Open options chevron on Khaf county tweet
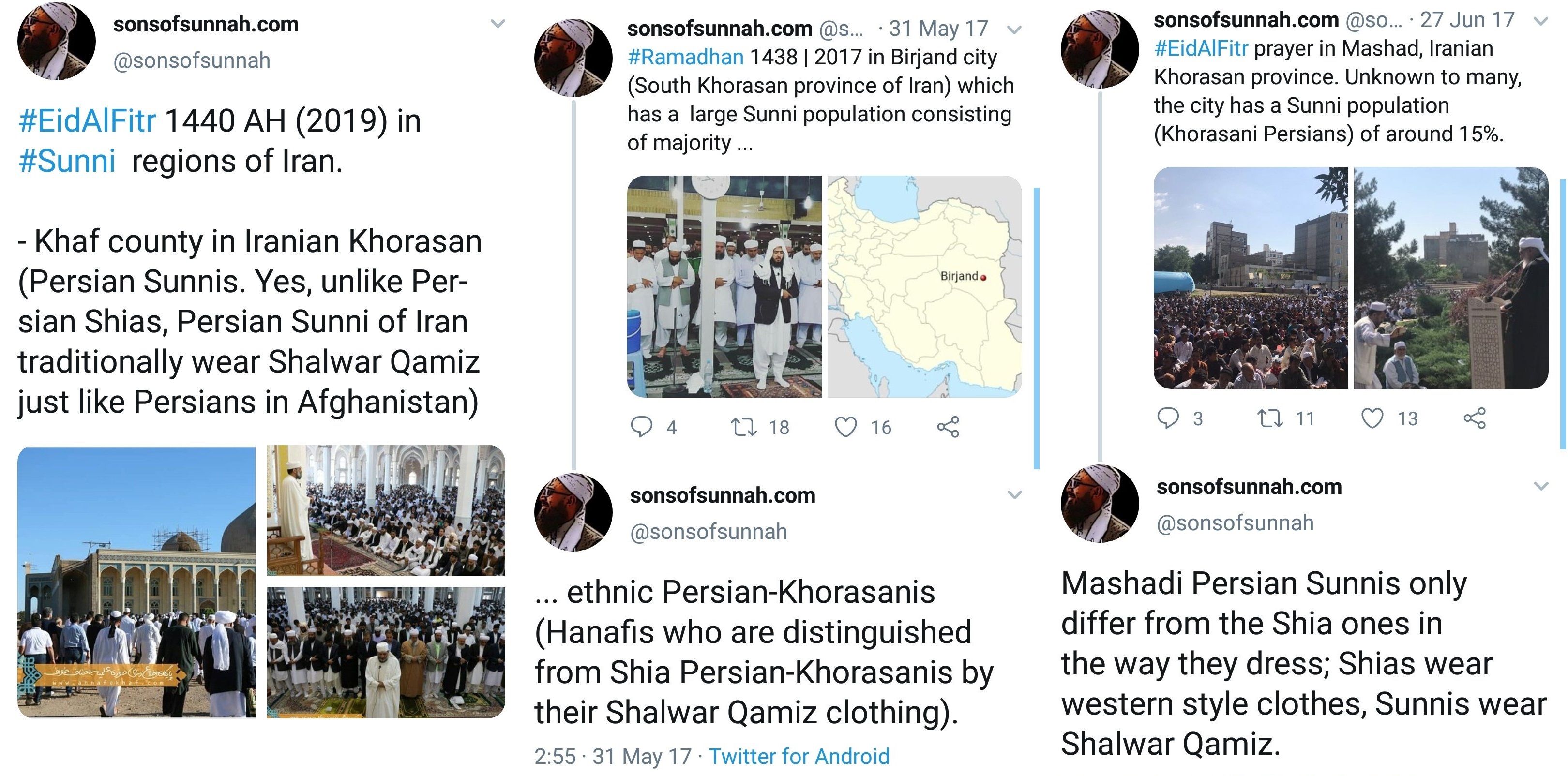The height and width of the screenshot is (776, 1568). [x=498, y=24]
